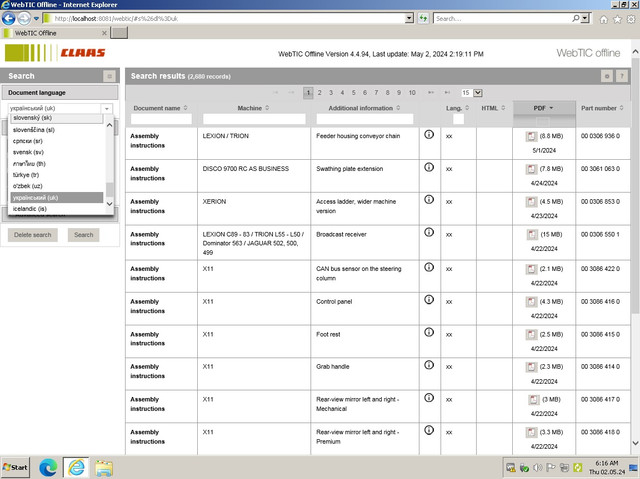Viewport: 640px width, 479px height.
Task: Show info for Access ladder row
Action: click(x=429, y=199)
